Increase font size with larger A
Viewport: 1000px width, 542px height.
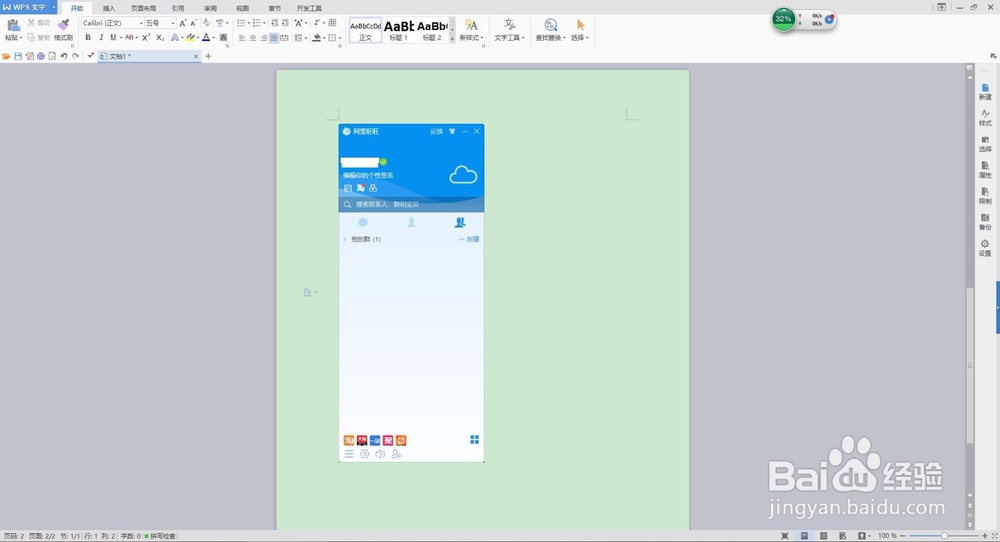(182, 23)
